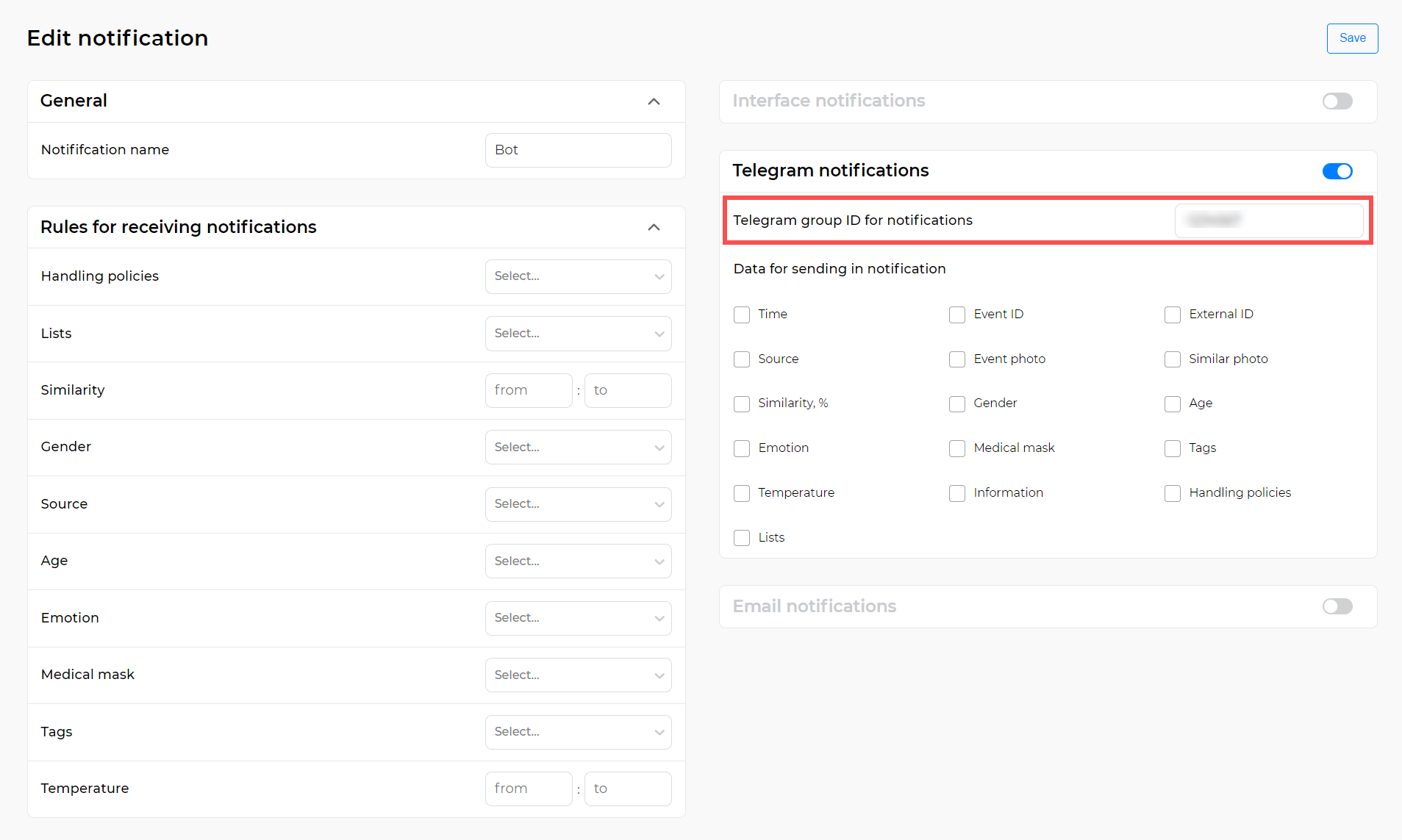The image size is (1402, 840).
Task: Check the External ID checkbox
Action: pyautogui.click(x=1172, y=315)
